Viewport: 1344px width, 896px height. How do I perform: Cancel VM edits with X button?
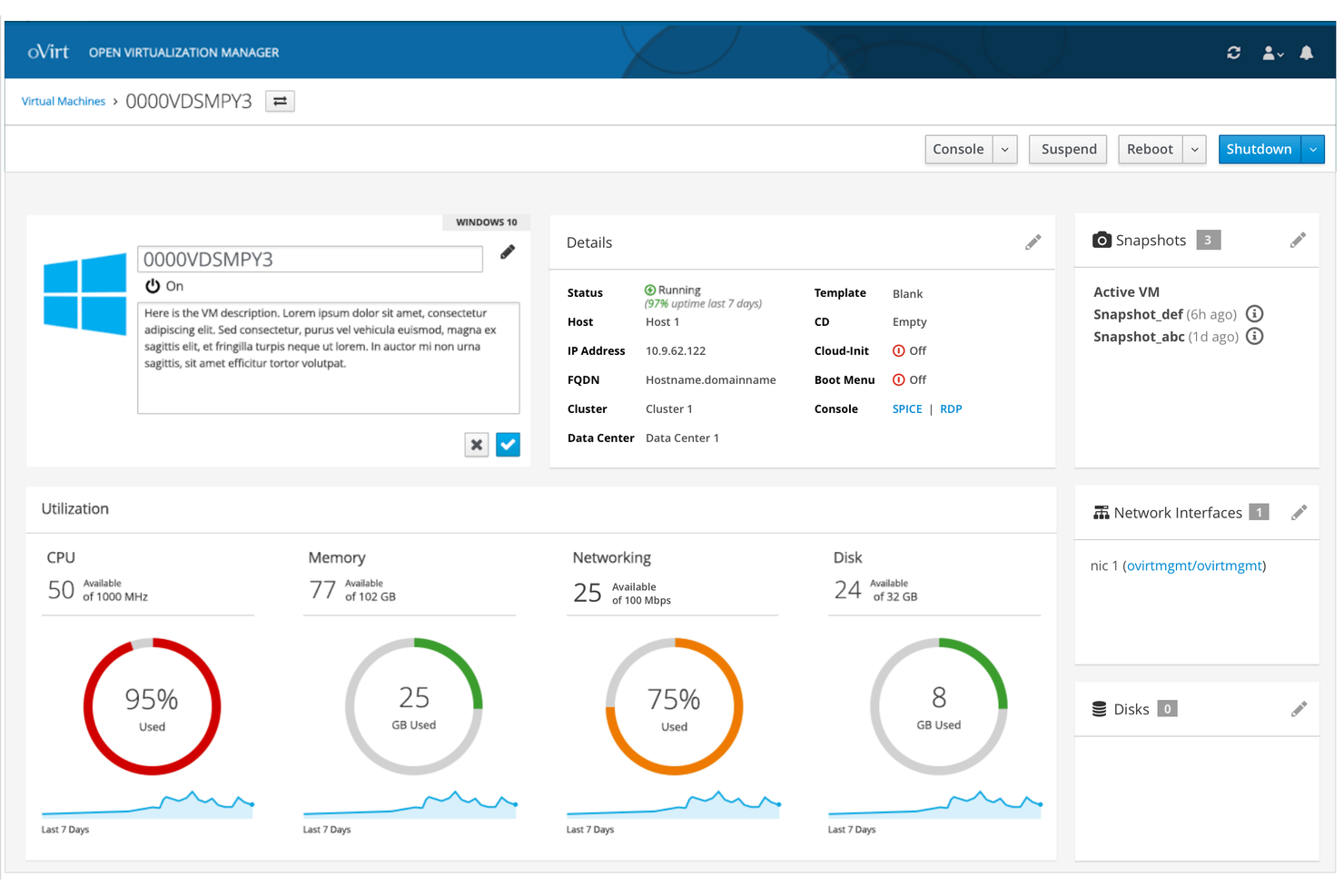[477, 445]
